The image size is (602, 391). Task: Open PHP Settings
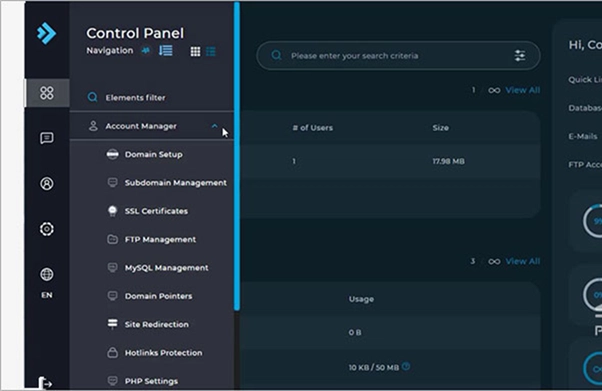click(x=151, y=381)
